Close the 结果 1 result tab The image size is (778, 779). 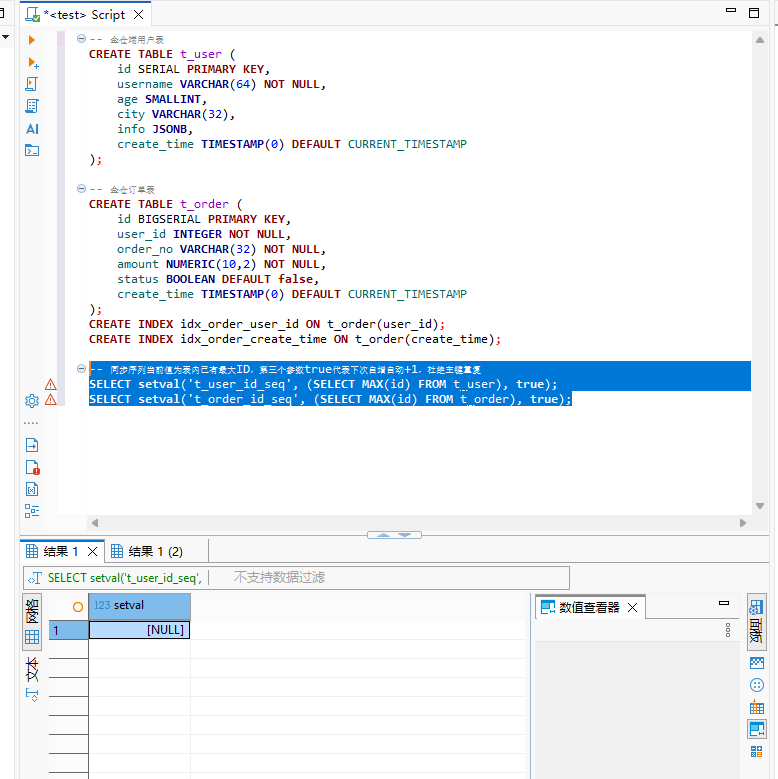[x=92, y=551]
